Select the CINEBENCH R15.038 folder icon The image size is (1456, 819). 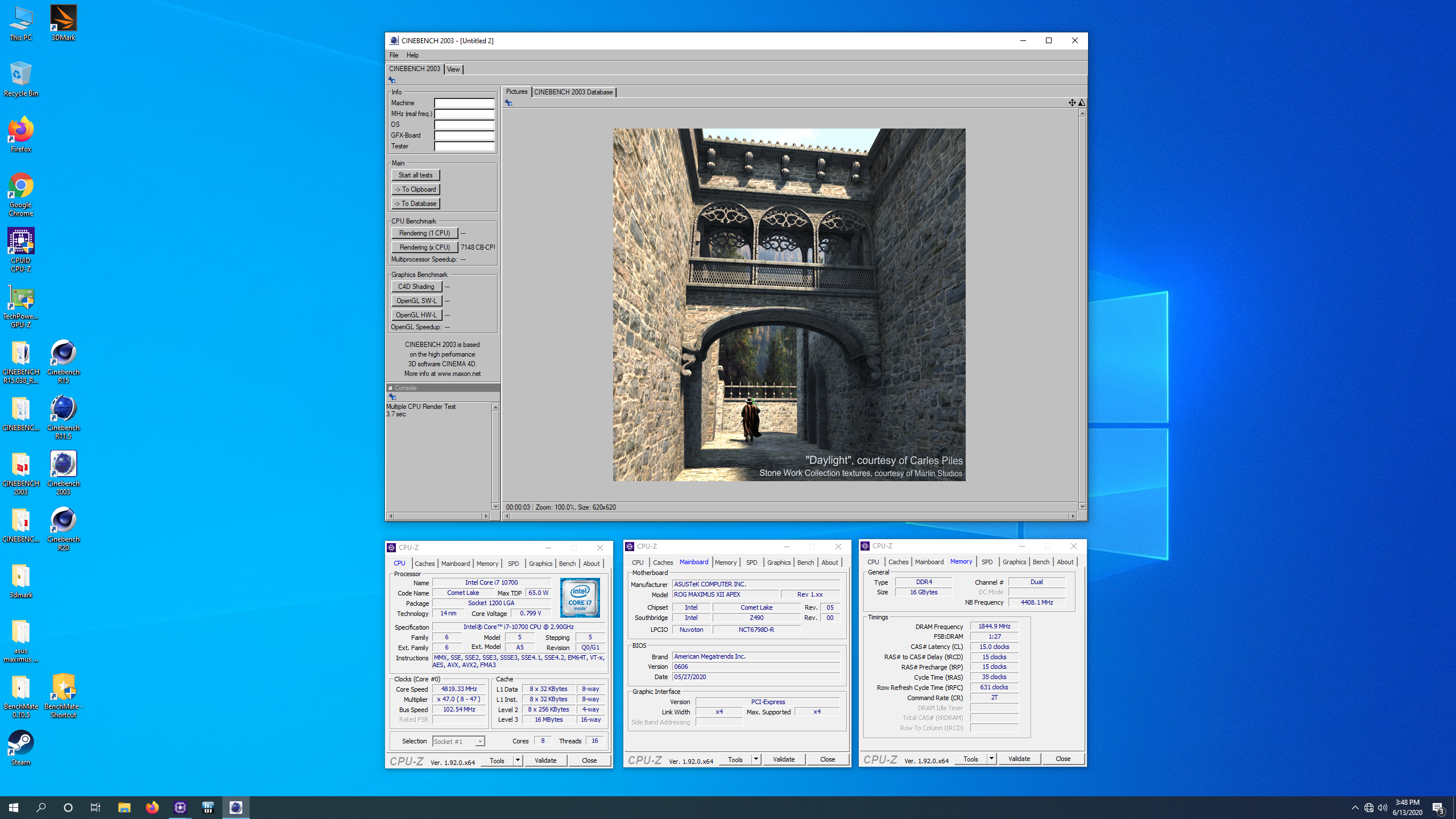[20, 362]
